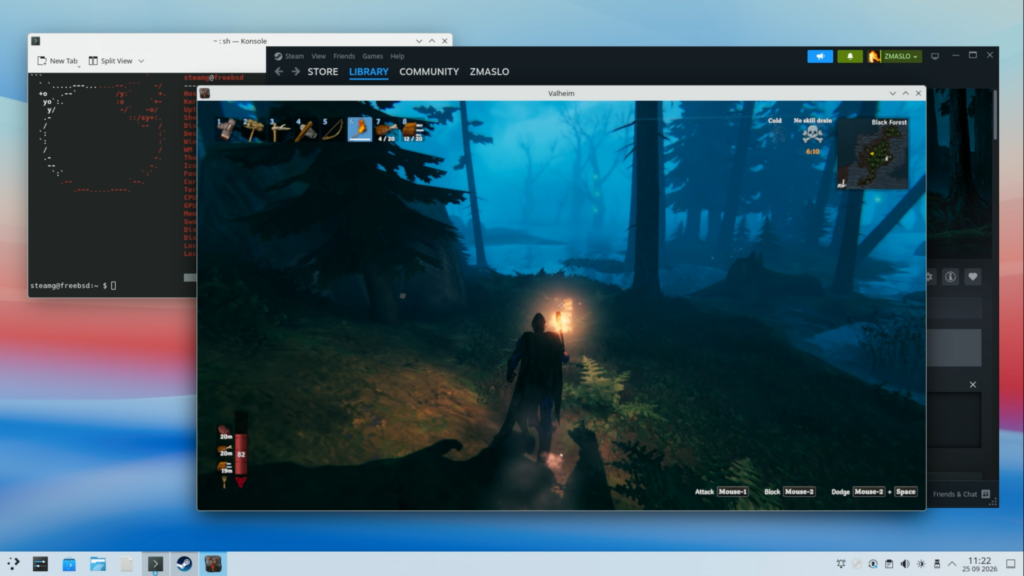Click the red health bar in Valheim
Image resolution: width=1024 pixels, height=576 pixels.
pyautogui.click(x=241, y=452)
